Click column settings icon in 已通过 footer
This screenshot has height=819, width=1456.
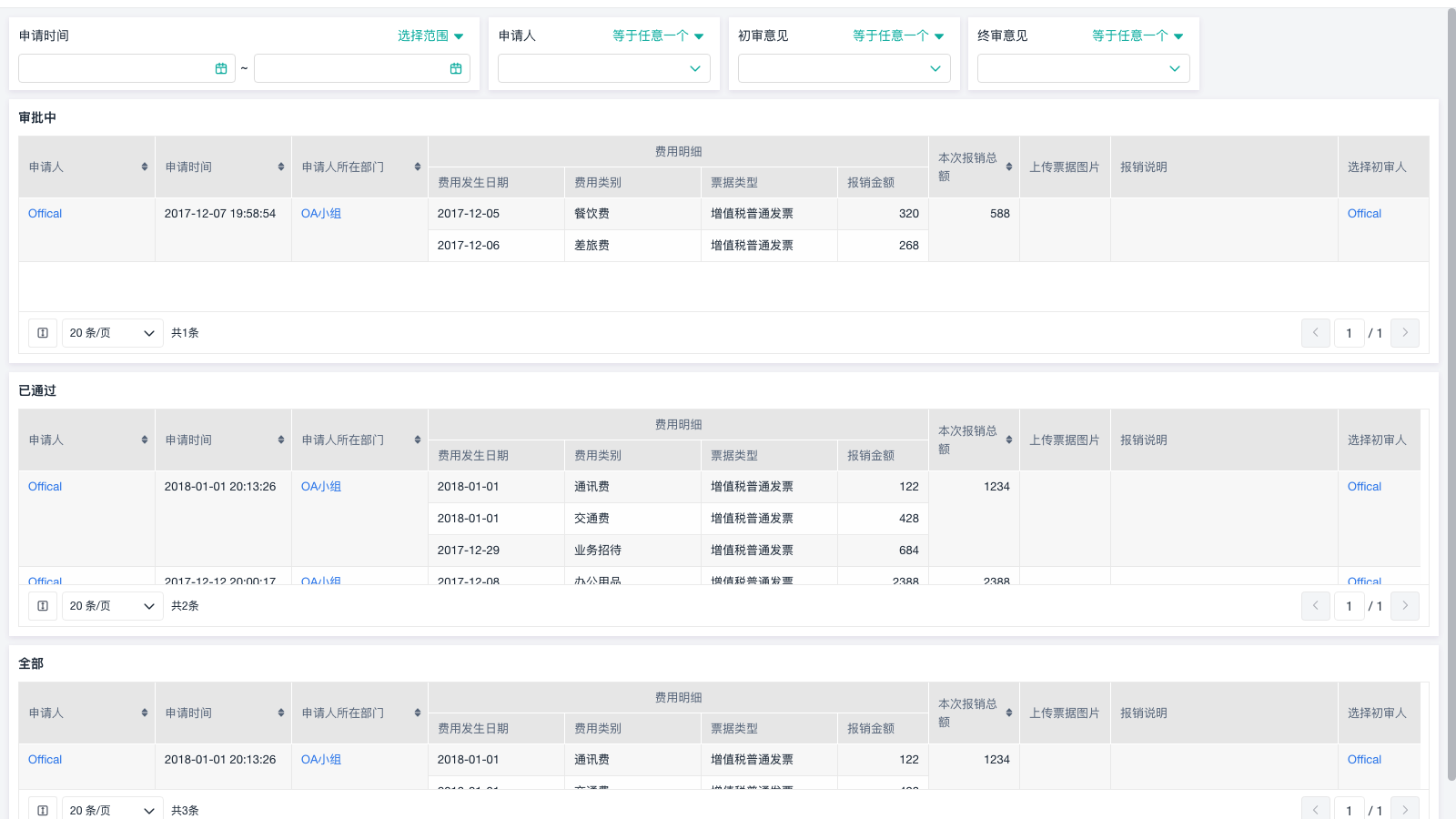(43, 606)
